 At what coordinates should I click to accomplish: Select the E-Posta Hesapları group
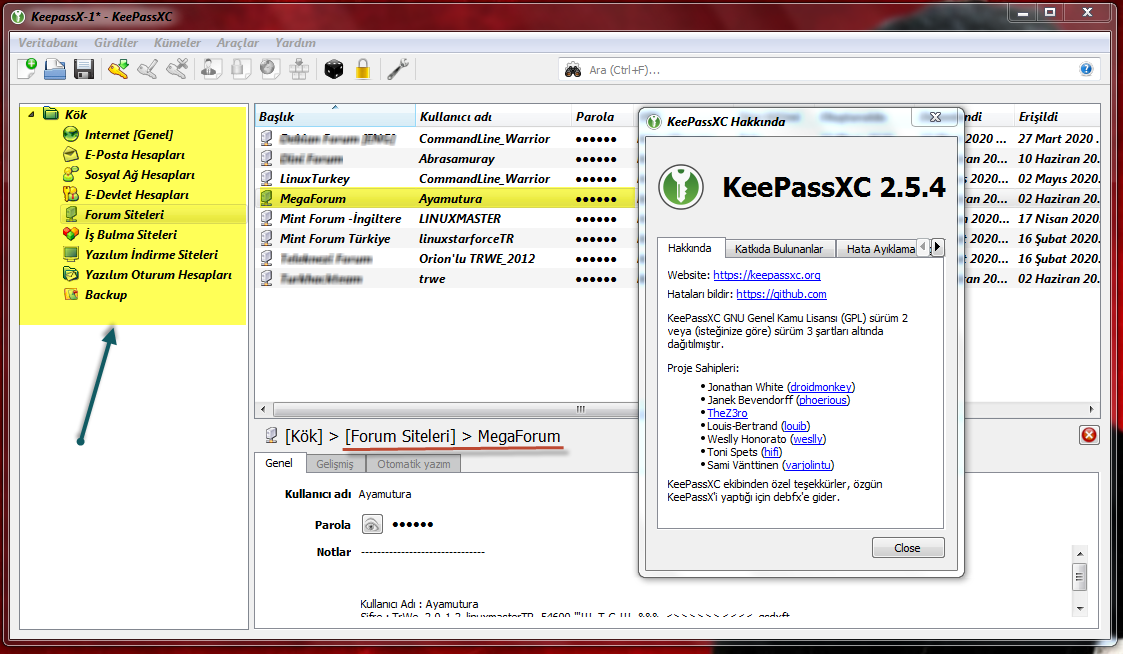(135, 155)
